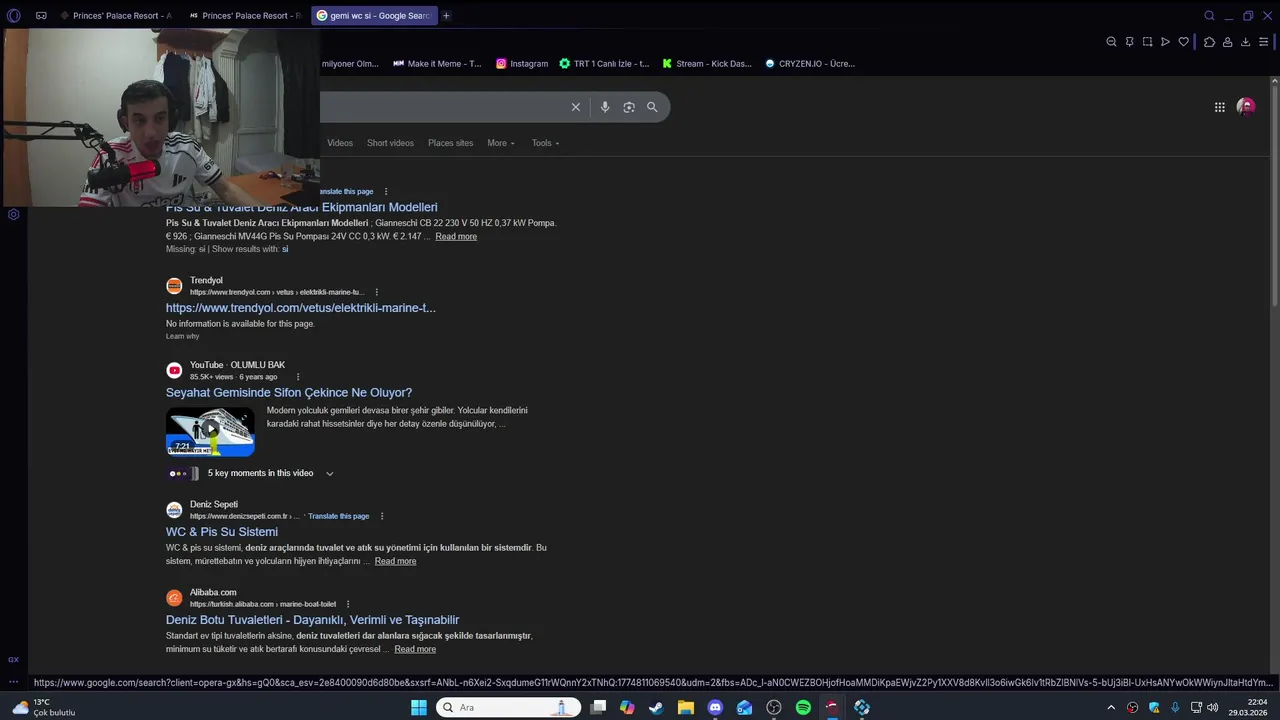Screen dimensions: 1280x720
Task: Open sidebar settings gear icon
Action: (x=13, y=214)
